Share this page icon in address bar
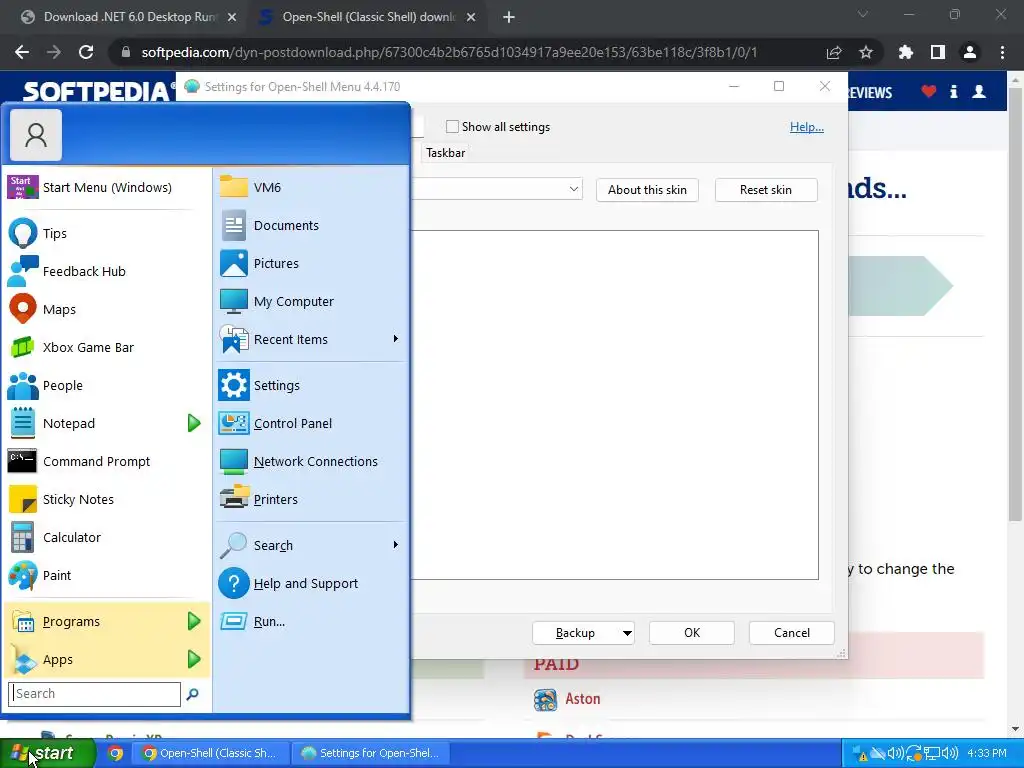 point(834,52)
